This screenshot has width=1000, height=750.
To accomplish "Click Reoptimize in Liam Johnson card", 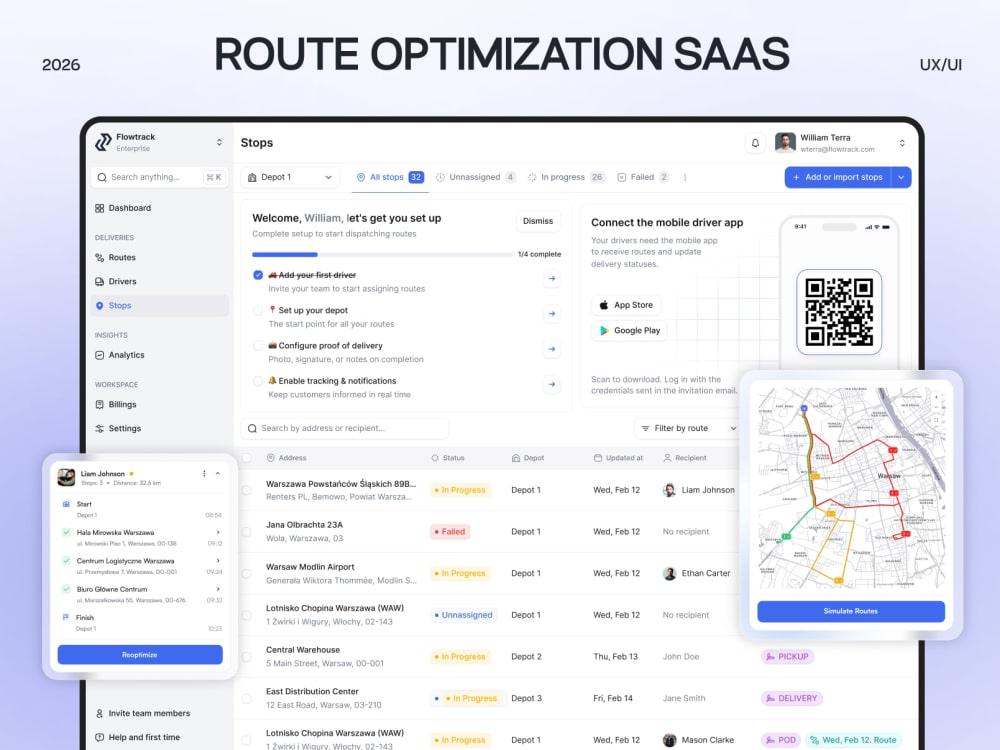I will [140, 655].
